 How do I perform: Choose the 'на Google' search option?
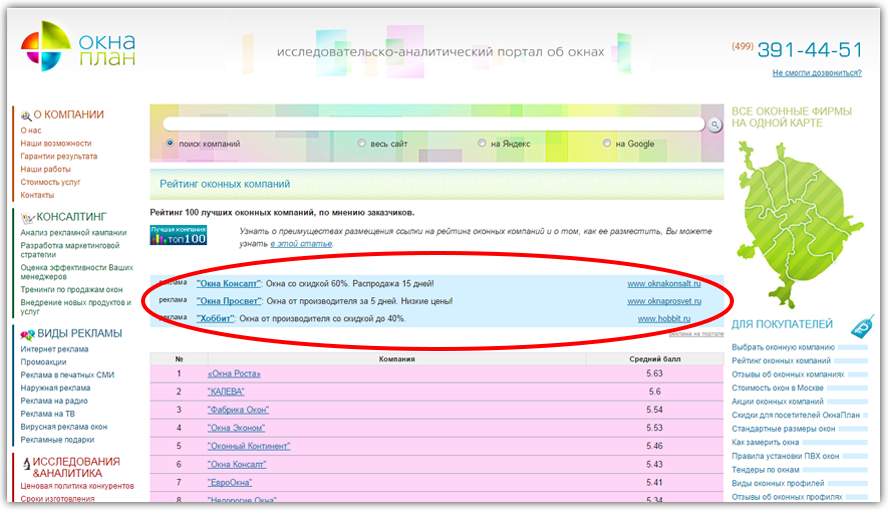tap(607, 144)
